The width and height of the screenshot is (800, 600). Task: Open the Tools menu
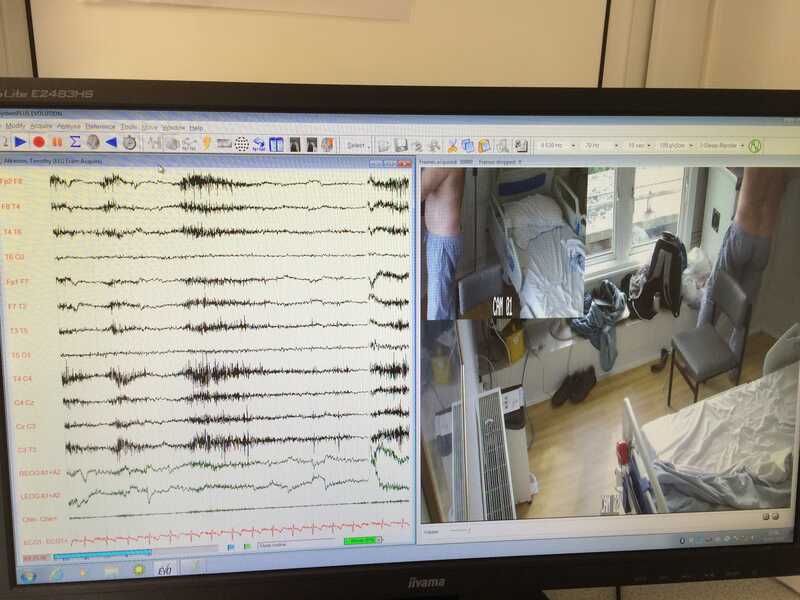click(128, 127)
